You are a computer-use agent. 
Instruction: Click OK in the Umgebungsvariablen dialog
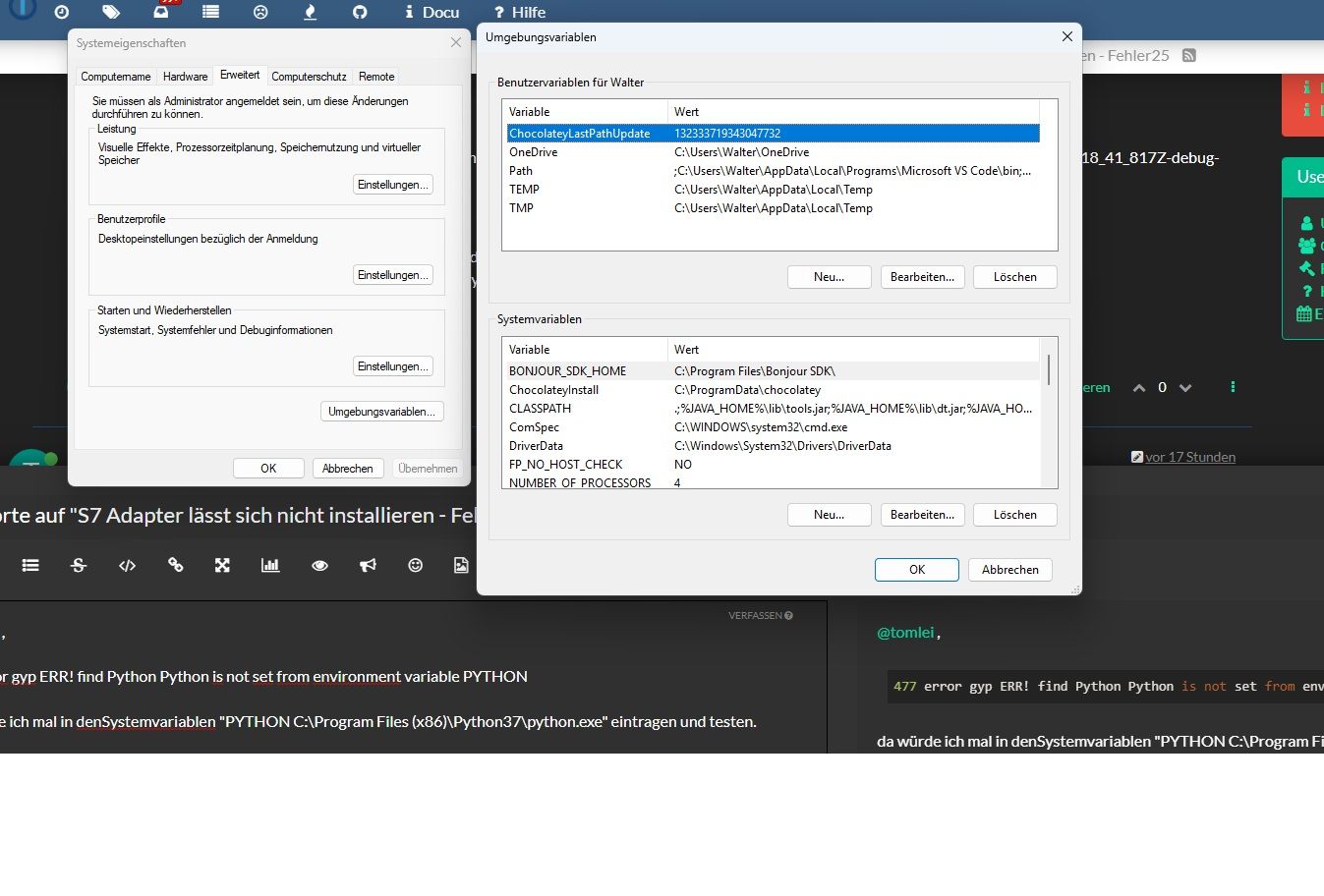click(917, 570)
